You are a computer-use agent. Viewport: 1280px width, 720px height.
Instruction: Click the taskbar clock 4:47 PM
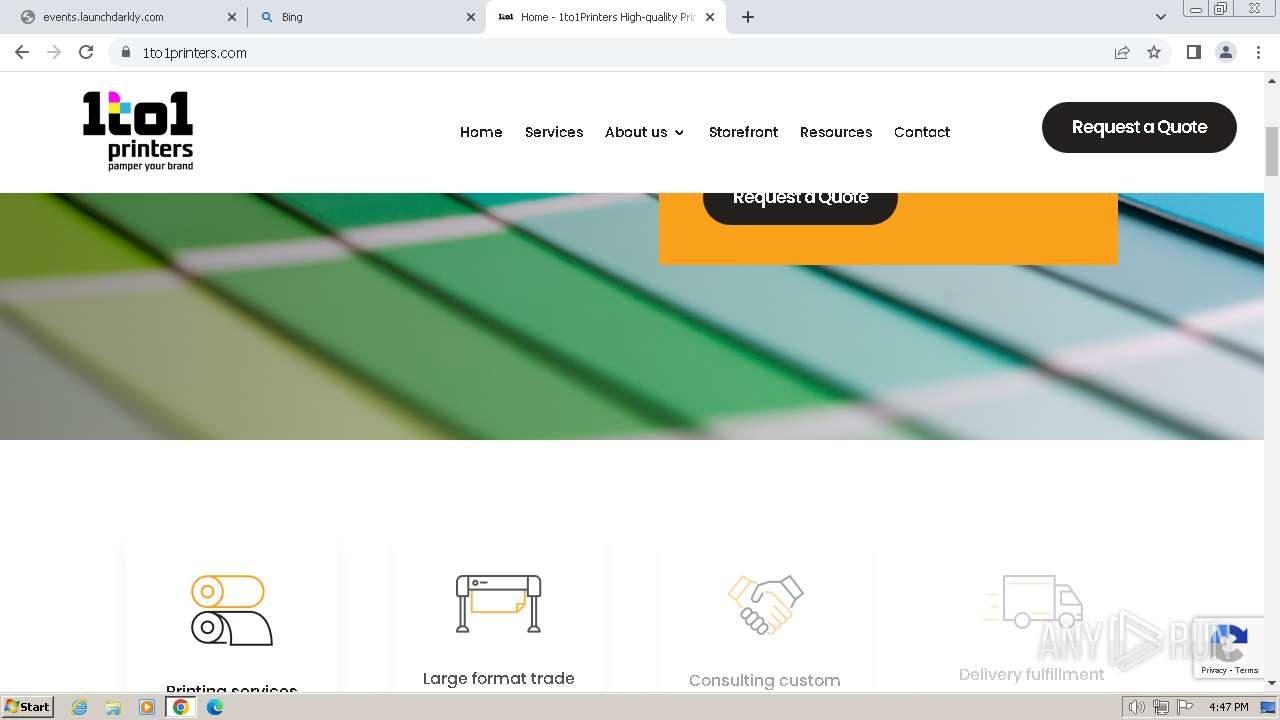pos(1228,707)
